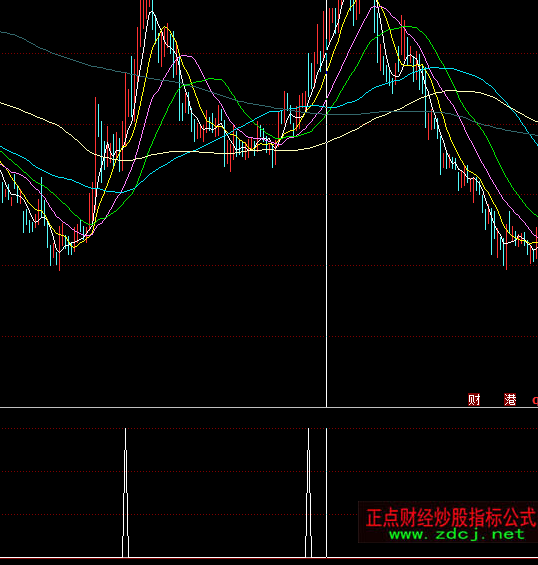
Task: Open the red 港 Hong Kong marker icon
Action: coord(510,399)
